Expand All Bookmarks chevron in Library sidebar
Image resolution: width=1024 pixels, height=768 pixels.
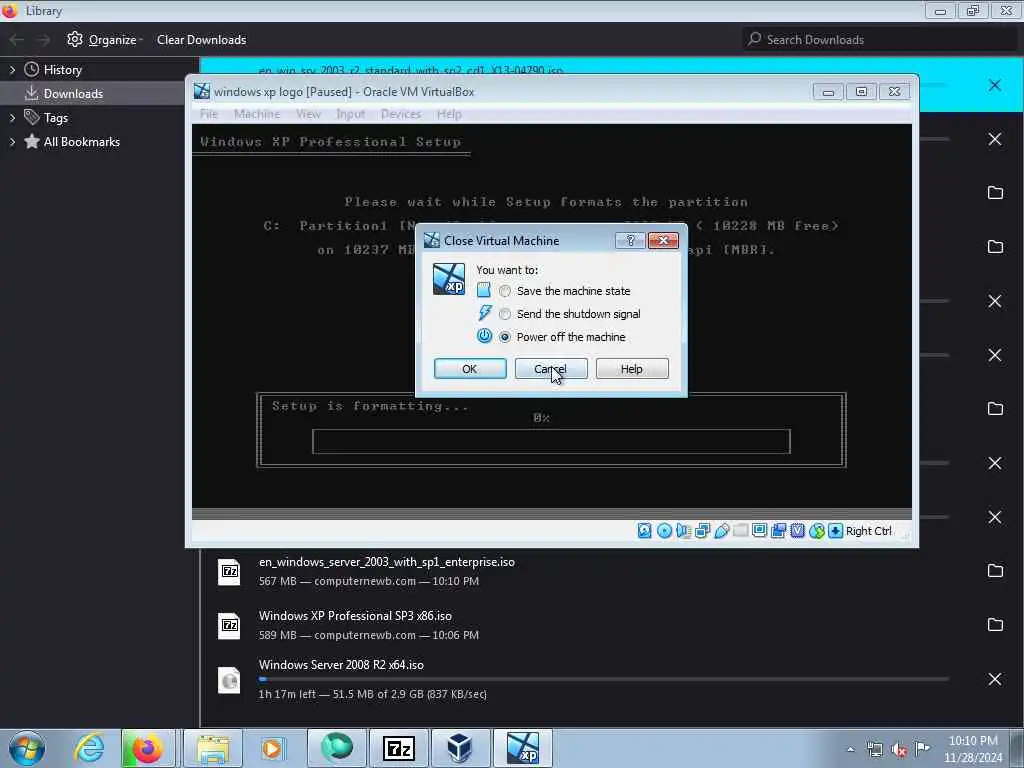pos(12,142)
